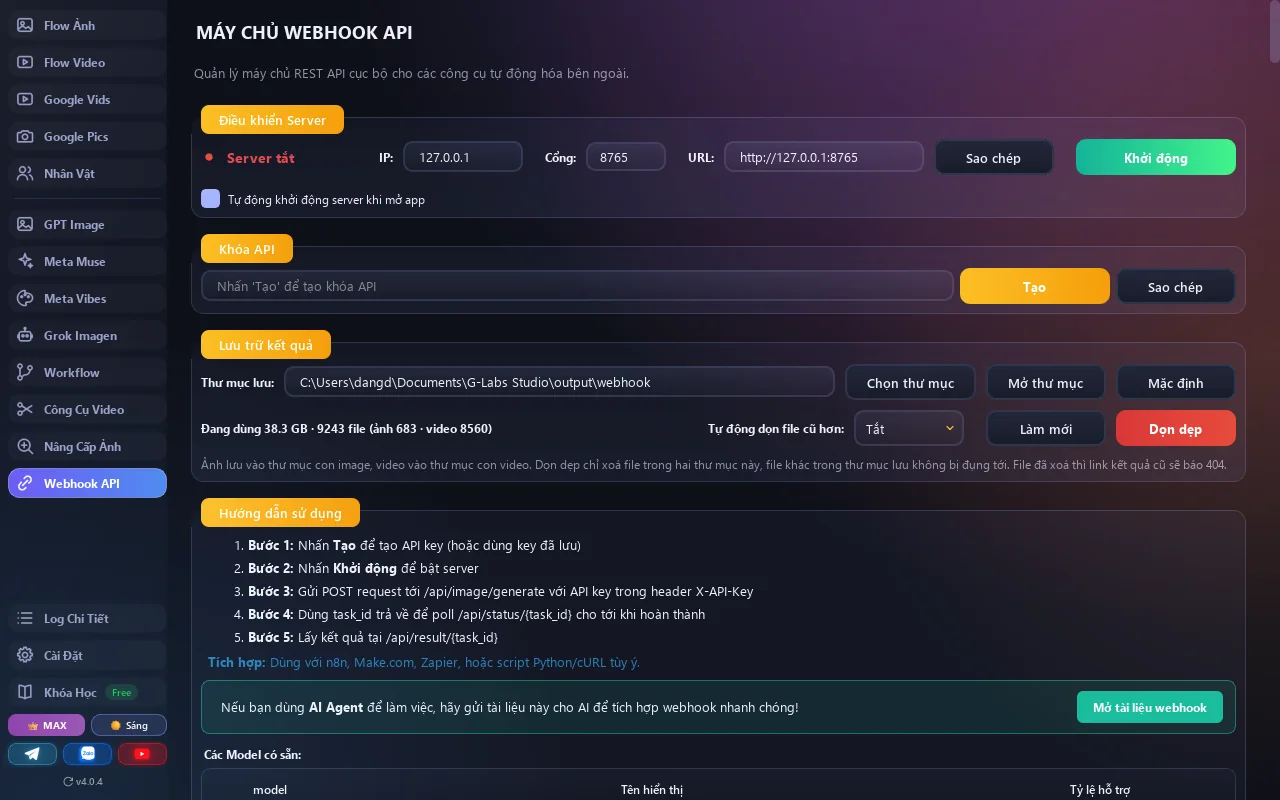
Task: Toggle auto-start server checkbox
Action: coord(210,199)
